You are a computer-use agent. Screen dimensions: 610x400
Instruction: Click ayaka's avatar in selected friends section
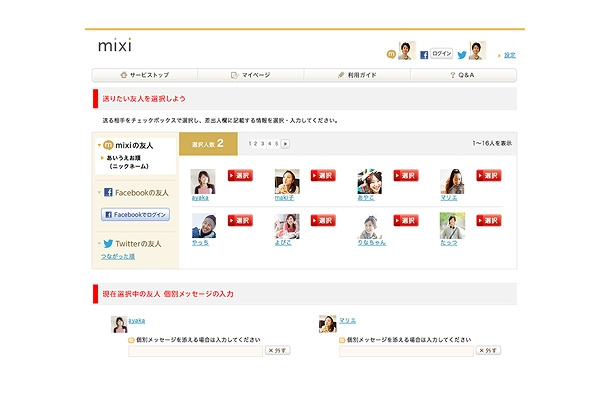click(119, 324)
